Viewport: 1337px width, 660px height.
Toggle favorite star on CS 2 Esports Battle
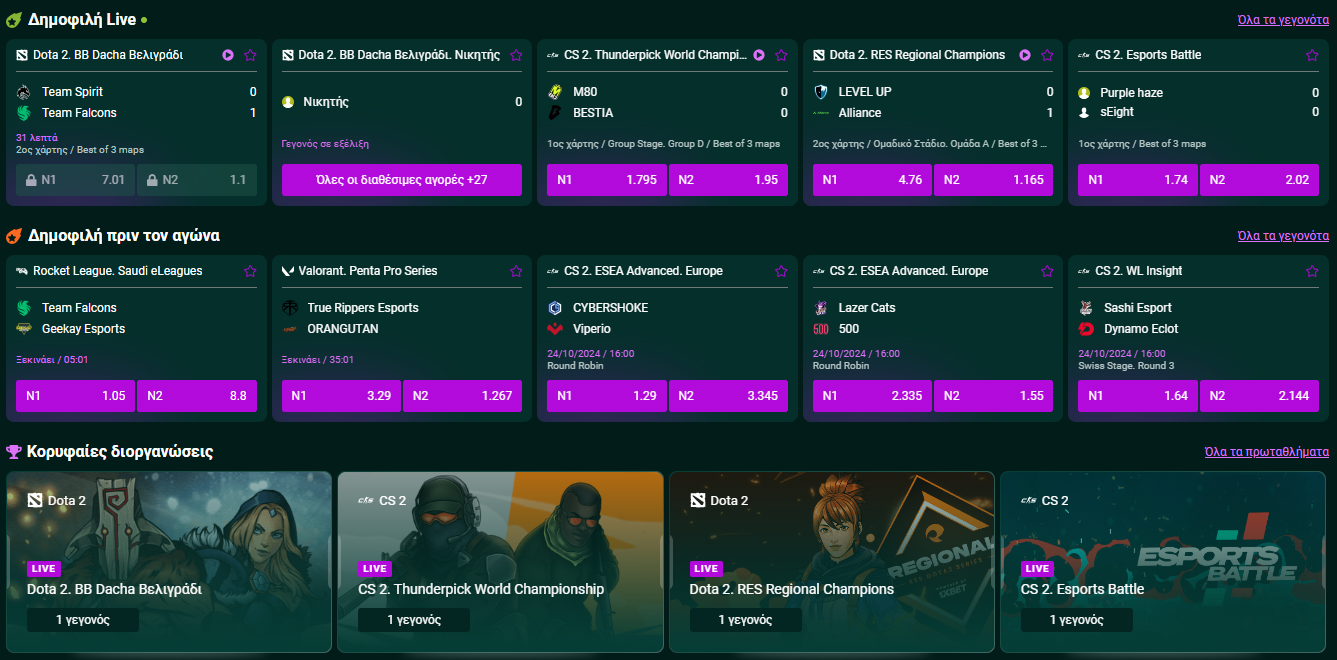coord(1312,56)
